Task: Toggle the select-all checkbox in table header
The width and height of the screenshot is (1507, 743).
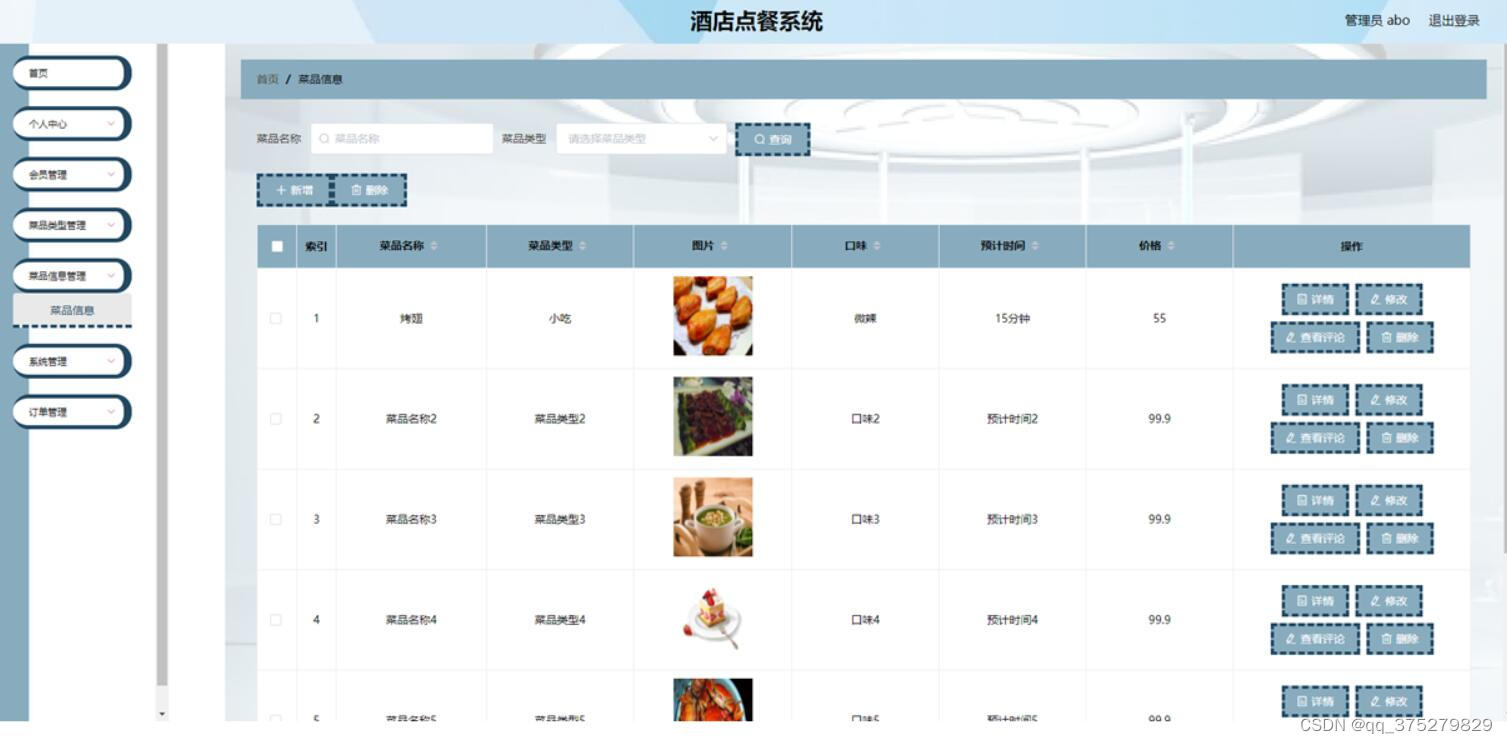Action: [277, 245]
